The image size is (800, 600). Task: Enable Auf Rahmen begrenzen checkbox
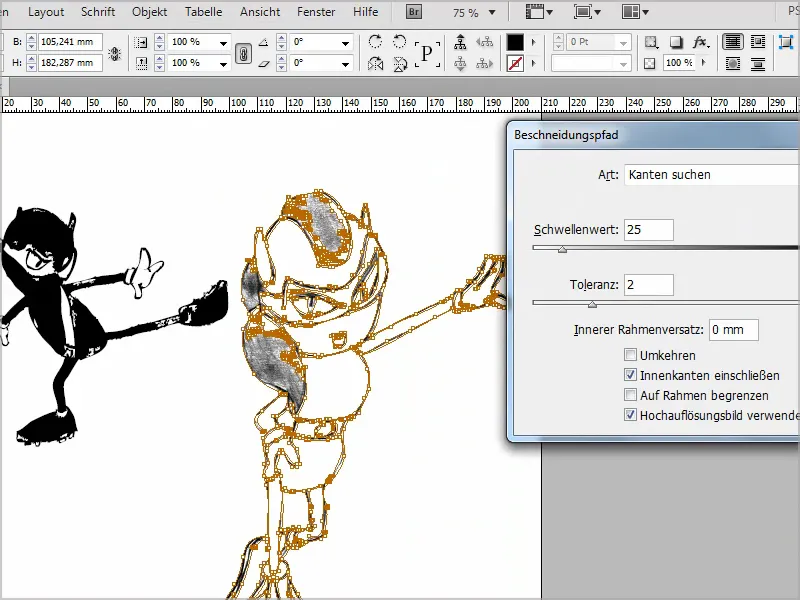point(631,395)
